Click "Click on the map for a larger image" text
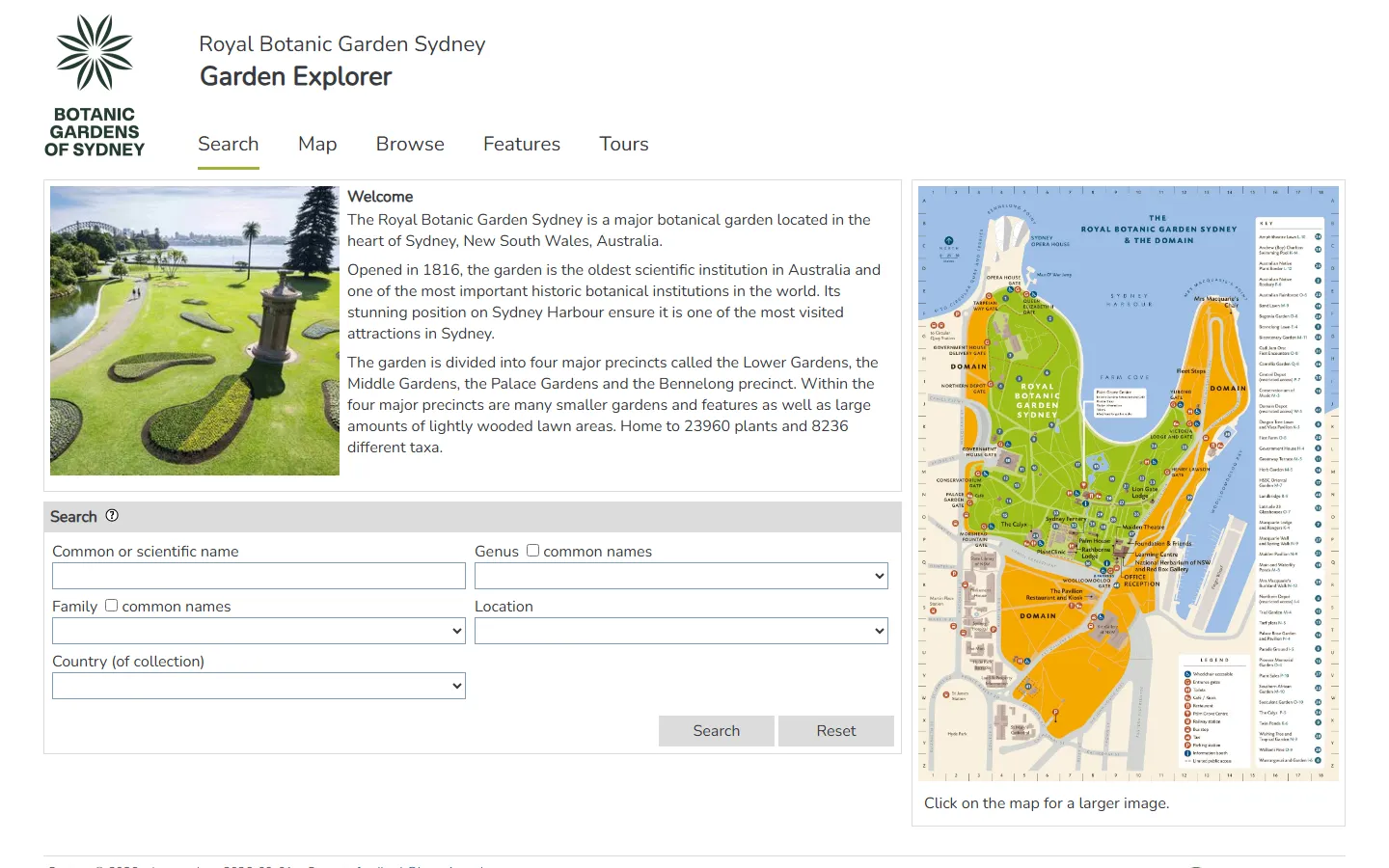This screenshot has width=1389, height=868. (1047, 803)
